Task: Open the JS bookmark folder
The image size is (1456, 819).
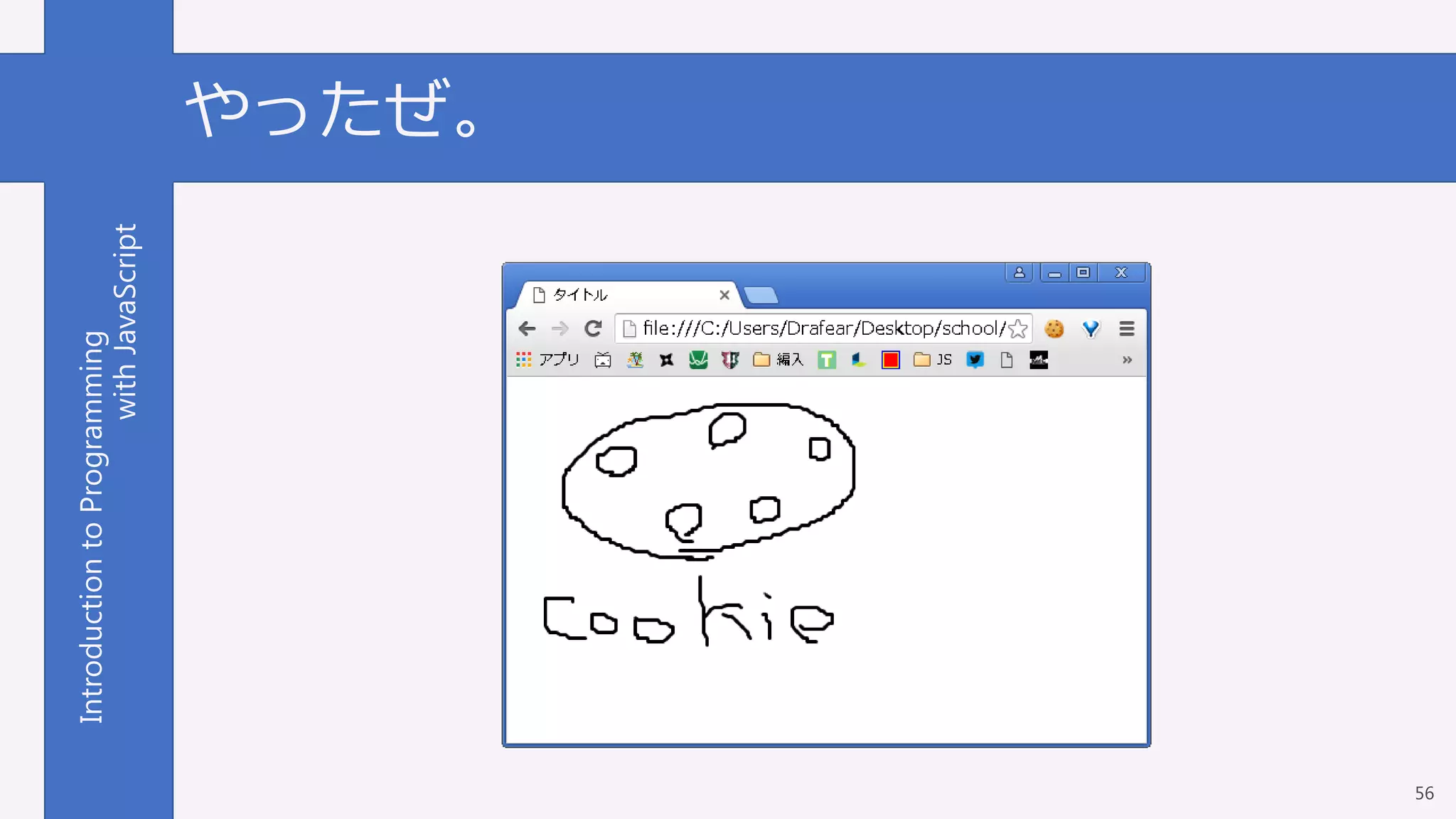Action: (933, 360)
